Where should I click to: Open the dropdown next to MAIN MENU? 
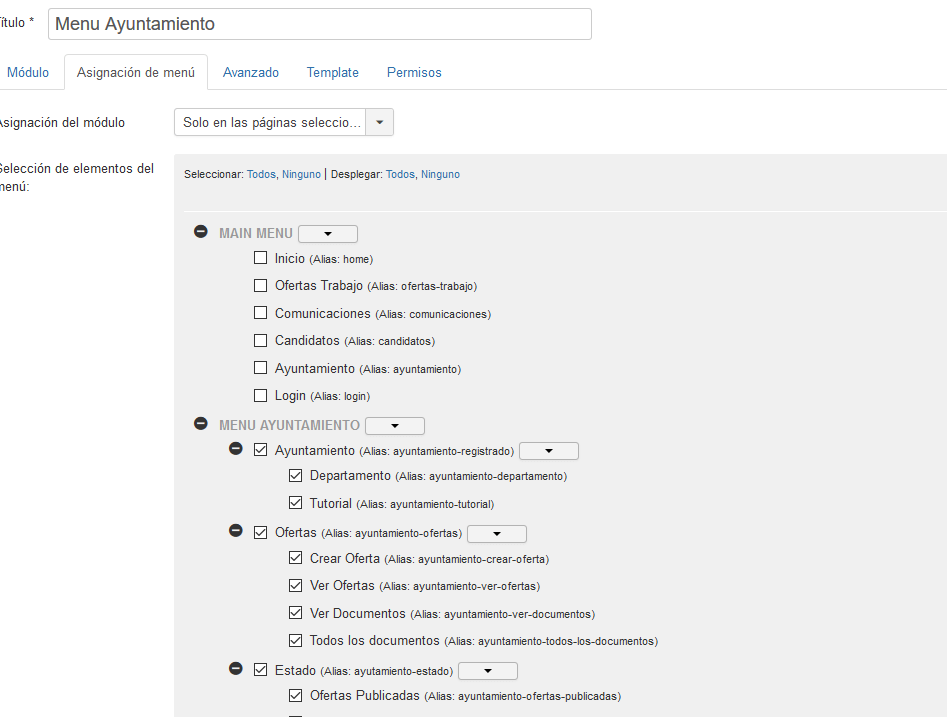point(328,234)
